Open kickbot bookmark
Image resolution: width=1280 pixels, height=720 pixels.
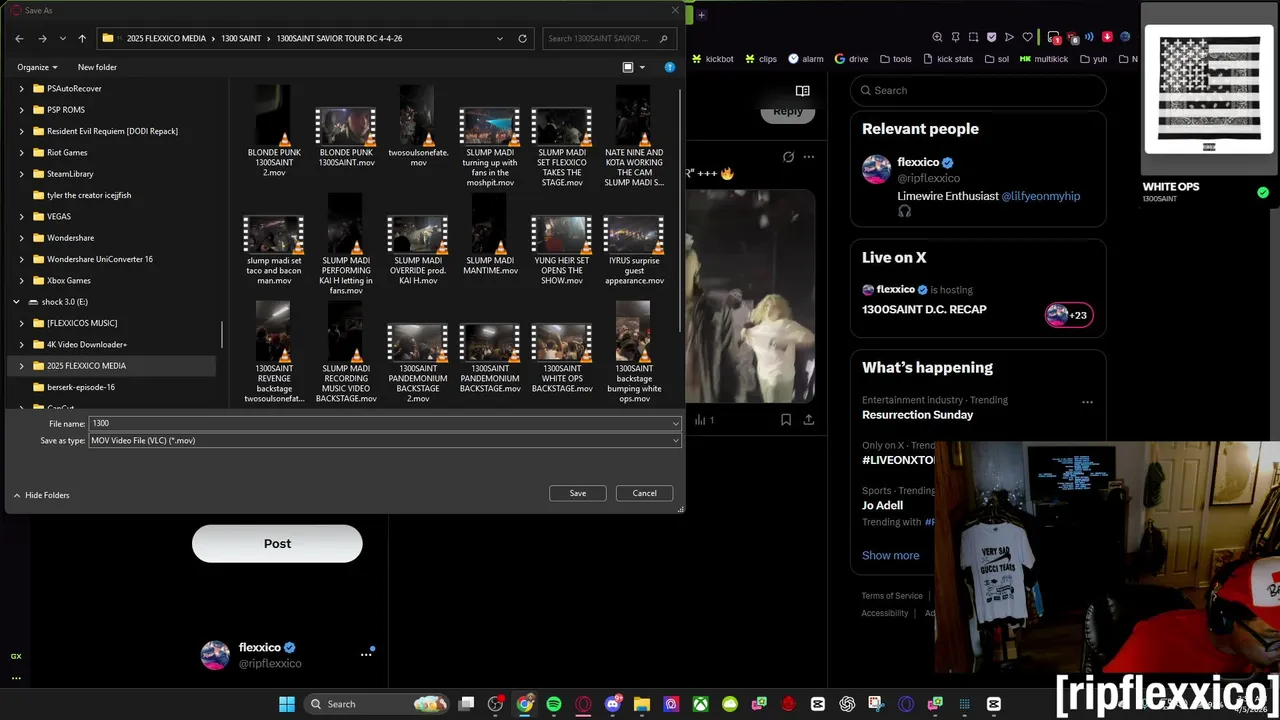point(713,59)
